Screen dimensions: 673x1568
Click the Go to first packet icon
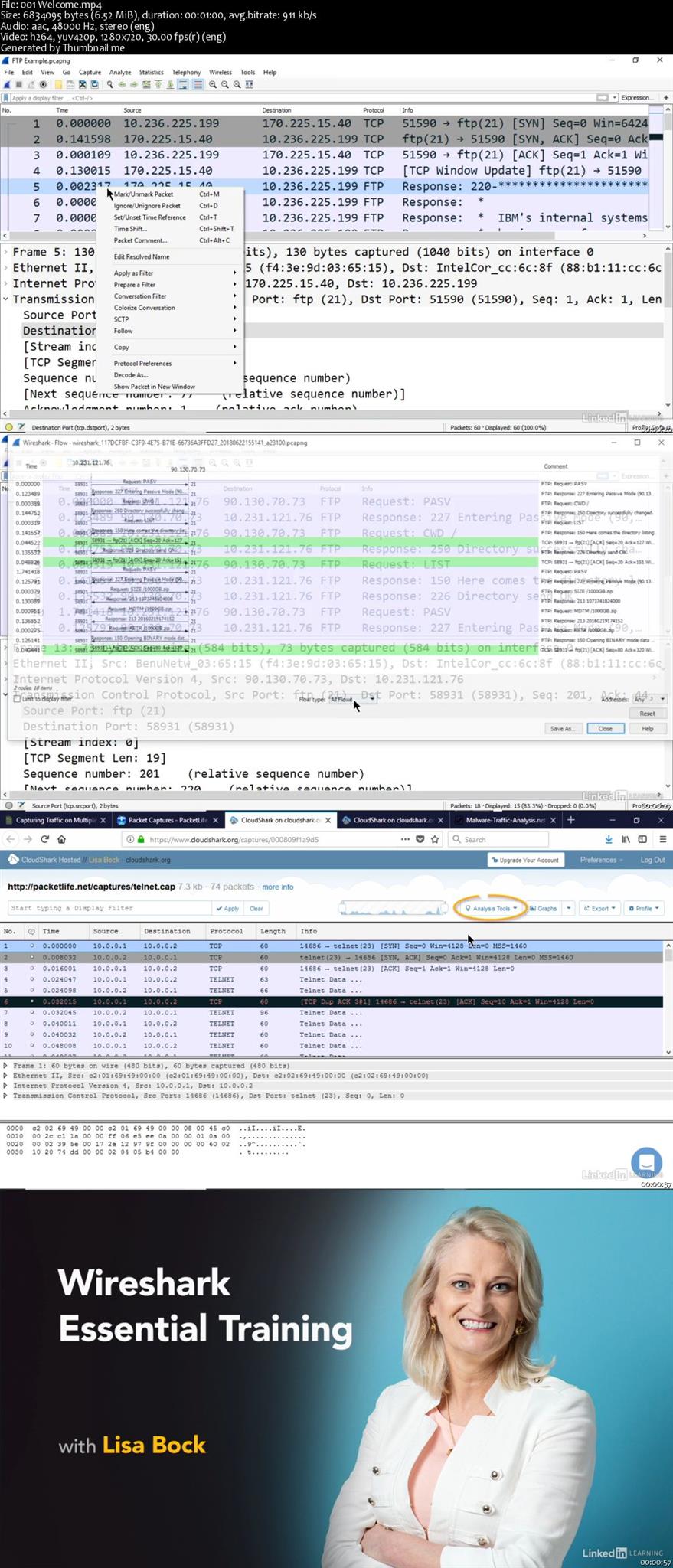pos(158,84)
